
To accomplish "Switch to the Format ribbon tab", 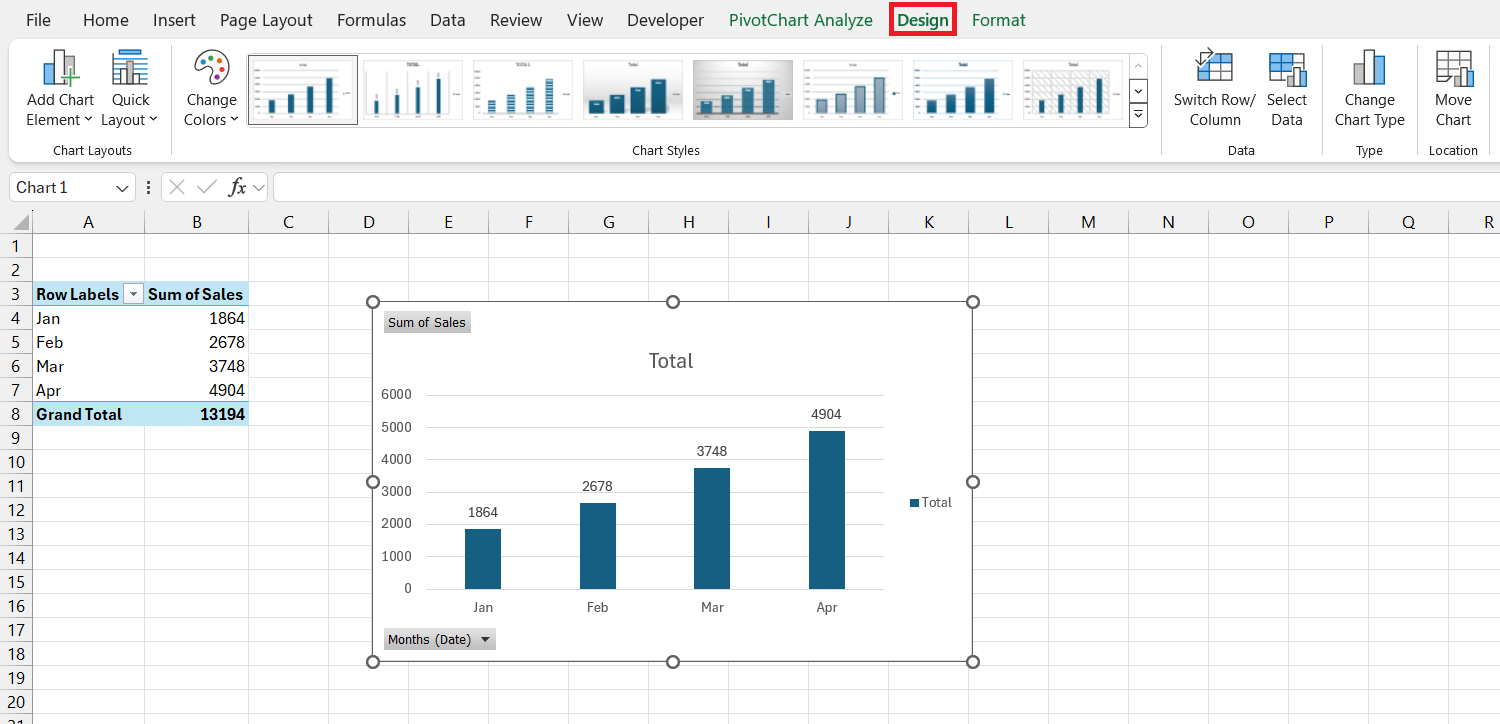I will [998, 19].
